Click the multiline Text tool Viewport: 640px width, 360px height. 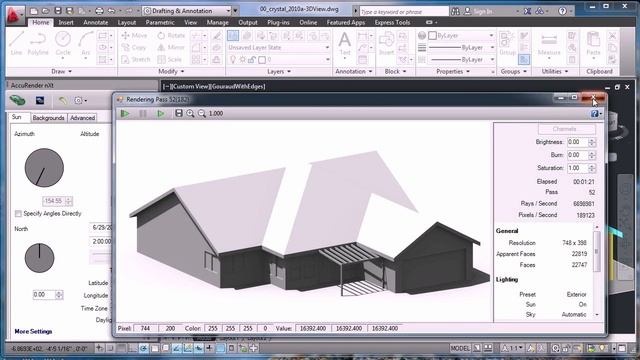click(345, 43)
